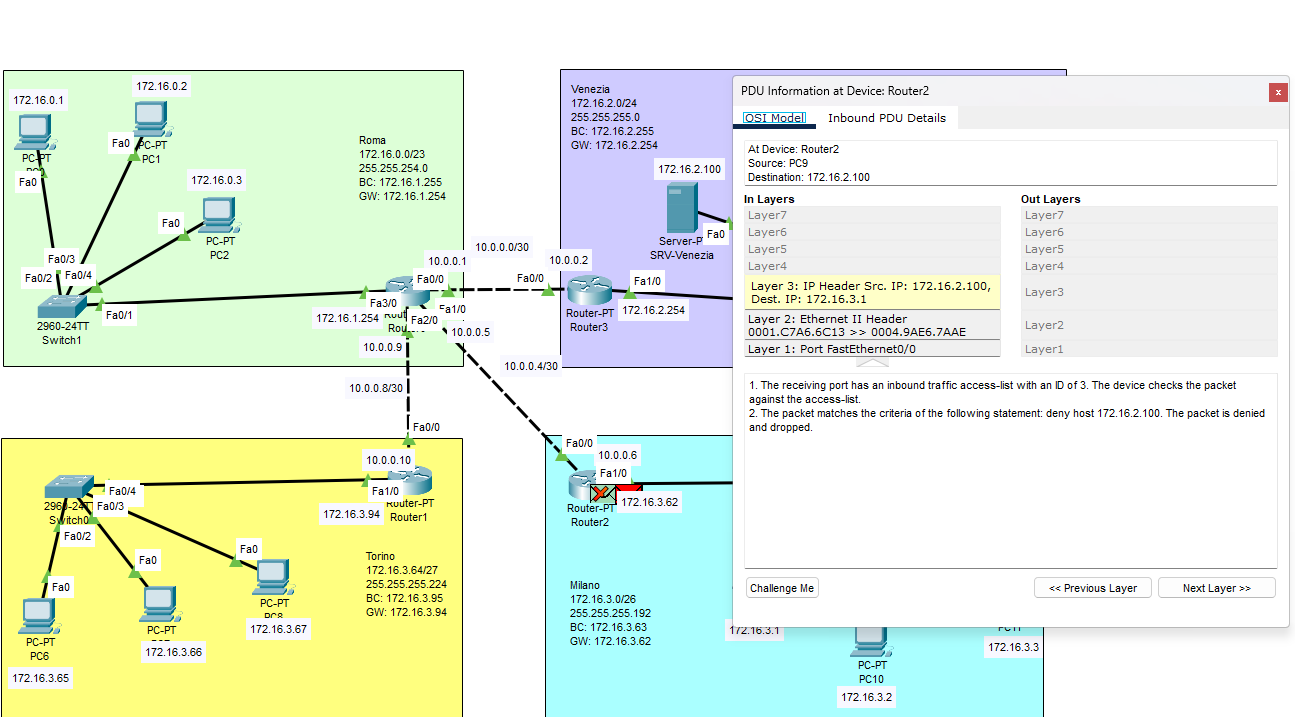The image size is (1295, 717).
Task: Open the Inbound PDU Details tab
Action: [886, 118]
